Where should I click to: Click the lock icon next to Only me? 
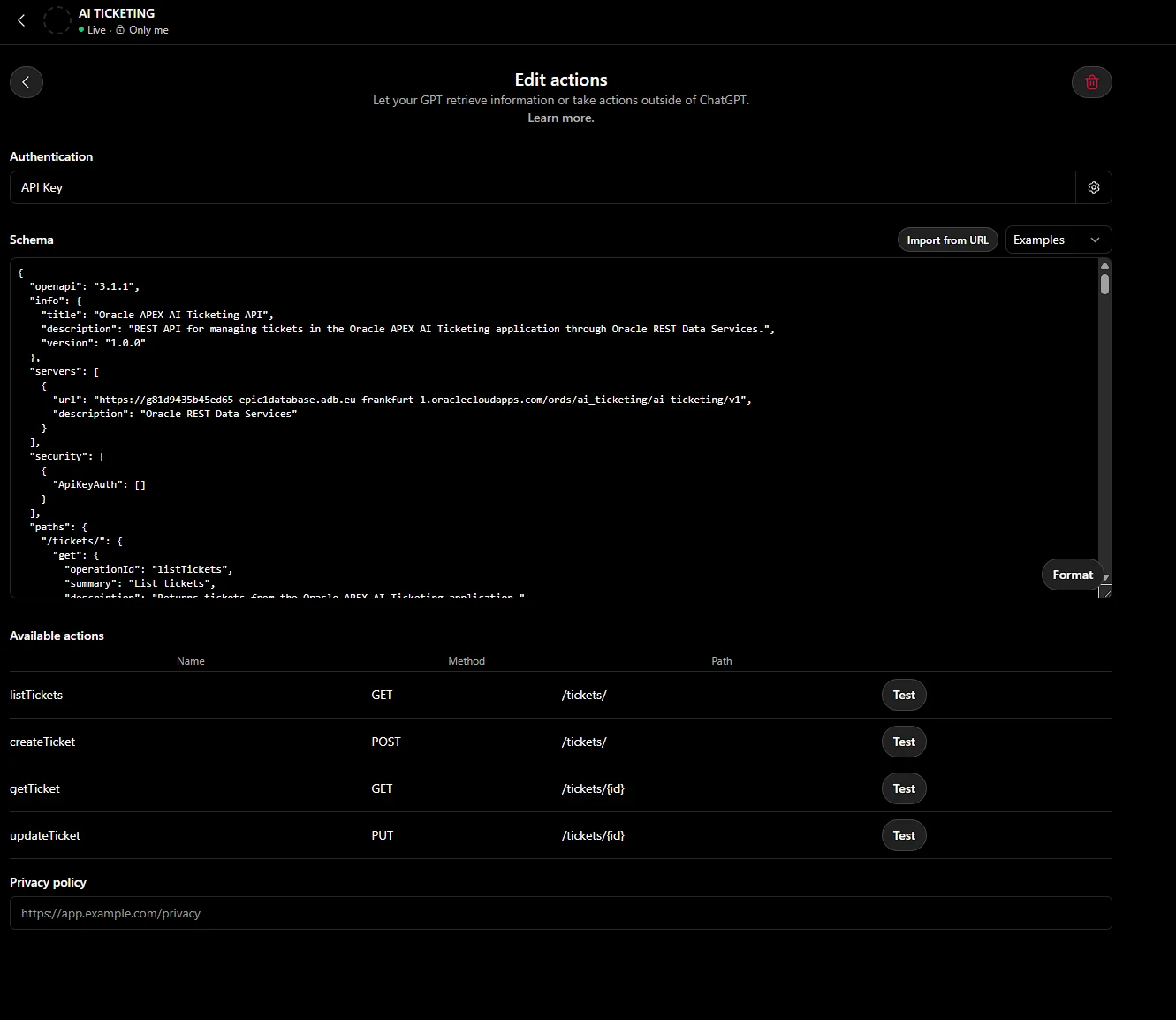coord(120,29)
